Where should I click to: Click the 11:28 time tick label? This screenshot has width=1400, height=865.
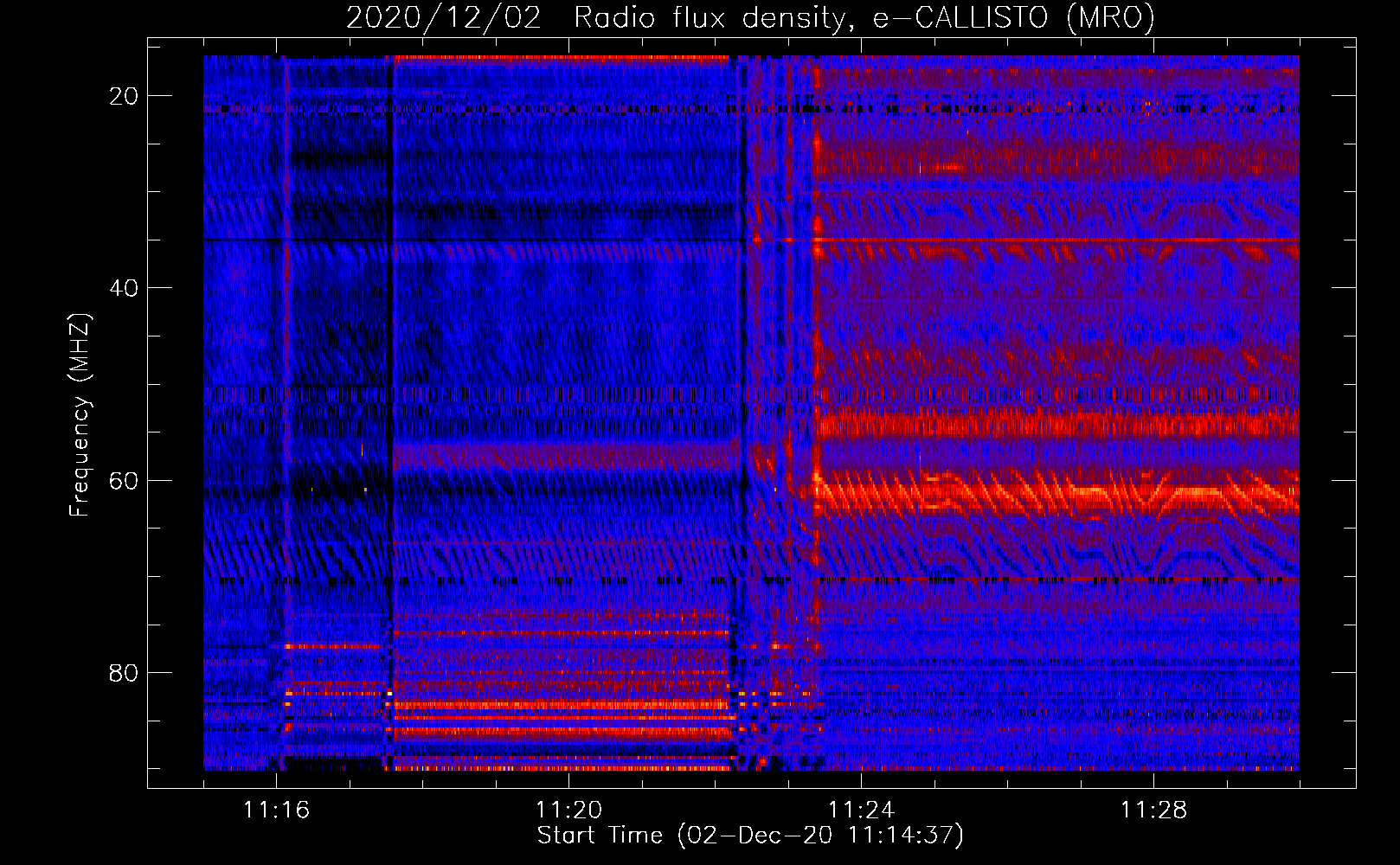tap(1153, 810)
